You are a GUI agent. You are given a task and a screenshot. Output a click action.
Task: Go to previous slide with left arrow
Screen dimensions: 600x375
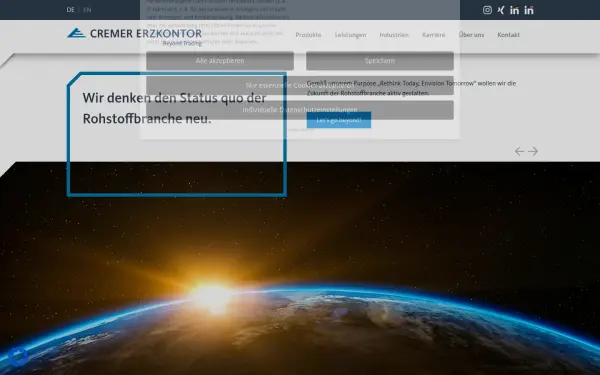click(x=519, y=151)
